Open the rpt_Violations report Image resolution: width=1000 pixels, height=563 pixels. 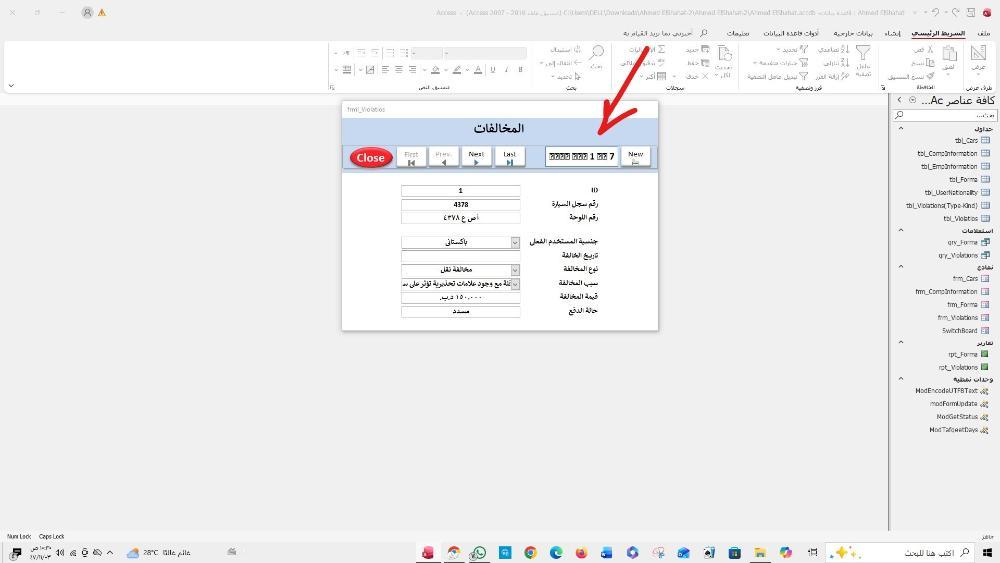(x=958, y=367)
